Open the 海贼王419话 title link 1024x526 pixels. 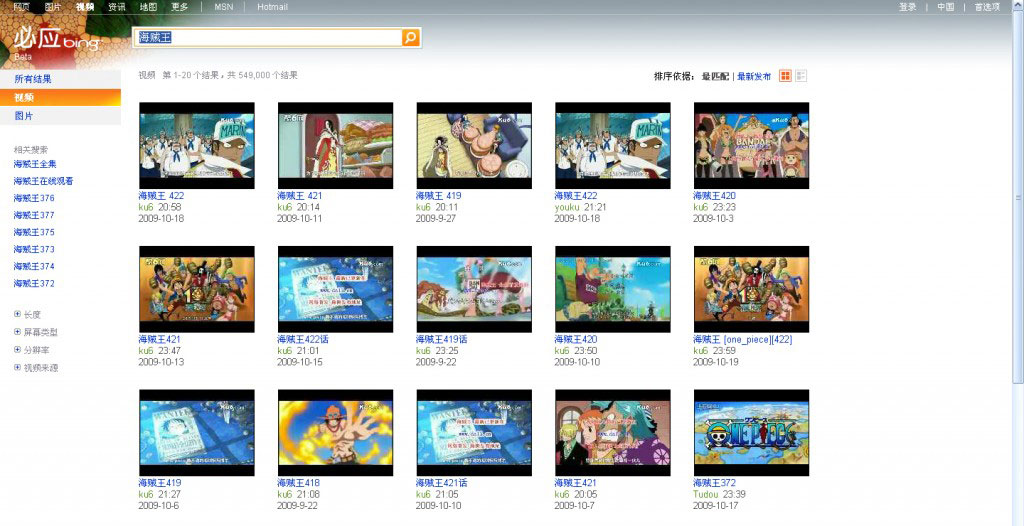441,340
